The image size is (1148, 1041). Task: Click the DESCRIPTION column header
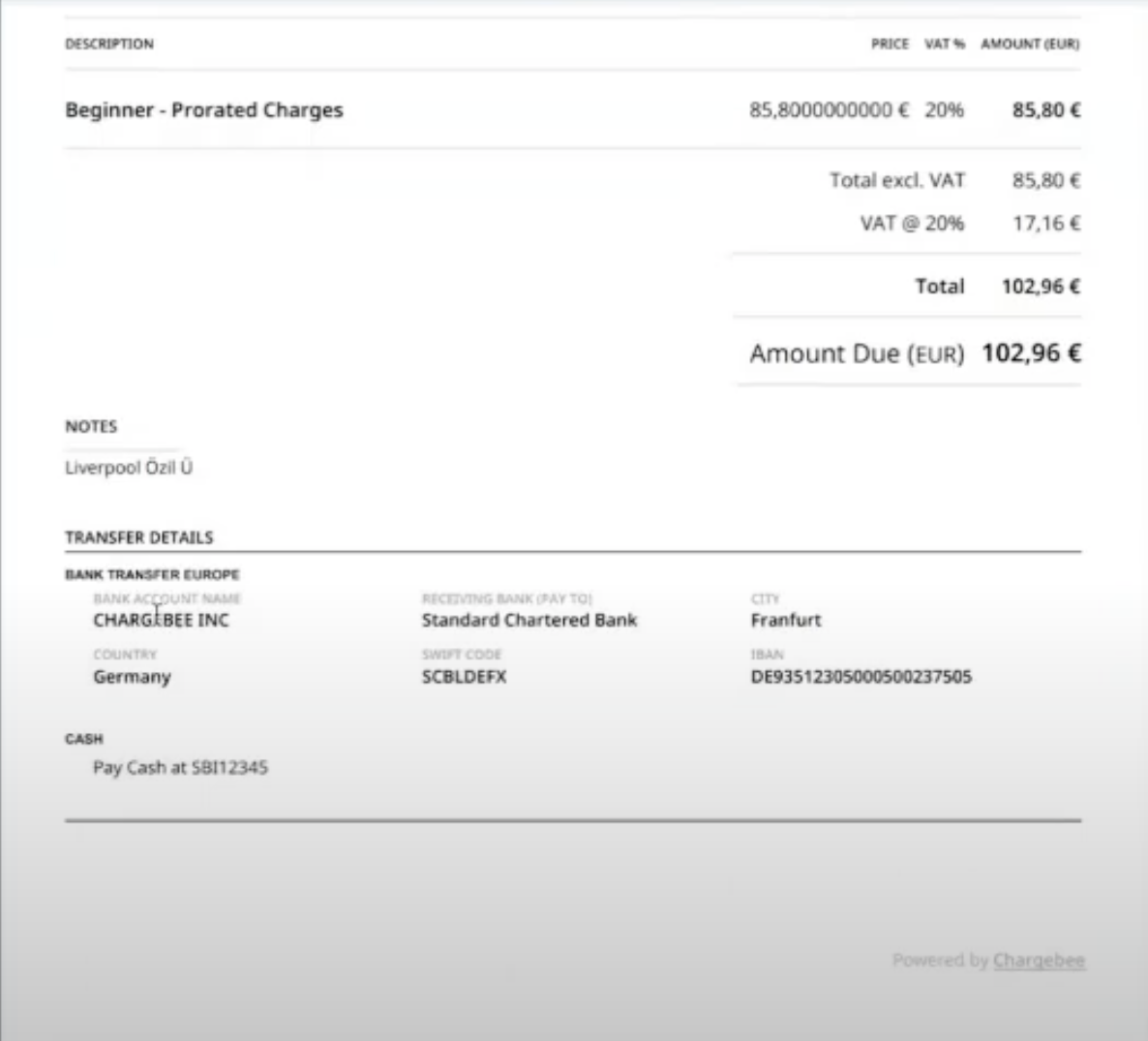pos(109,45)
